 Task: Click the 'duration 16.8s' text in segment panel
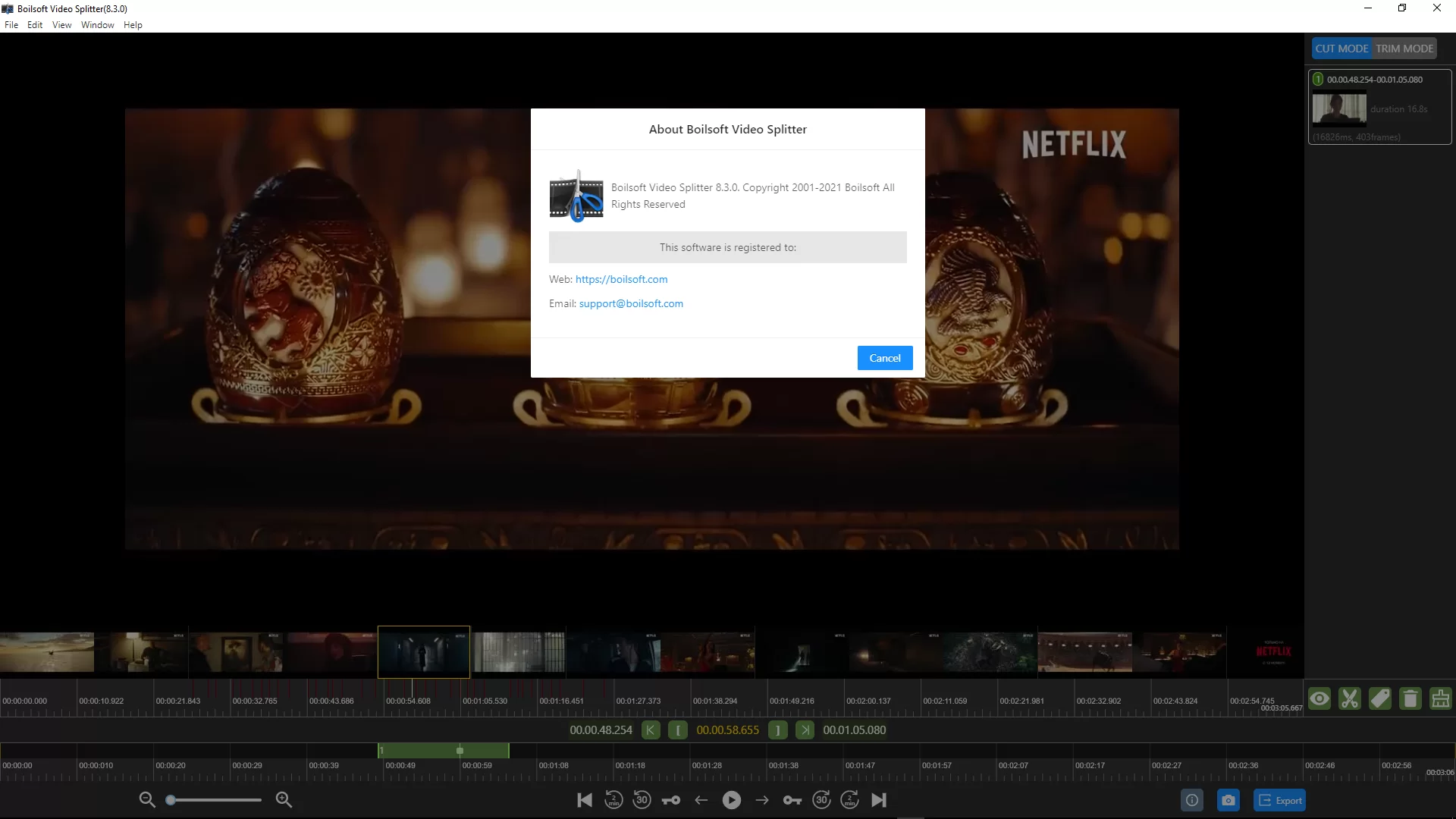1398,109
